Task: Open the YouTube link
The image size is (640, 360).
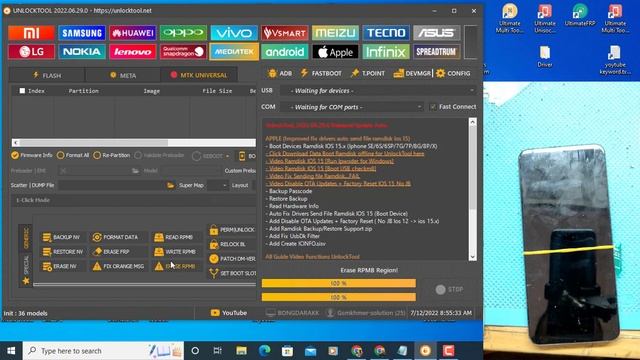Action: [x=229, y=313]
